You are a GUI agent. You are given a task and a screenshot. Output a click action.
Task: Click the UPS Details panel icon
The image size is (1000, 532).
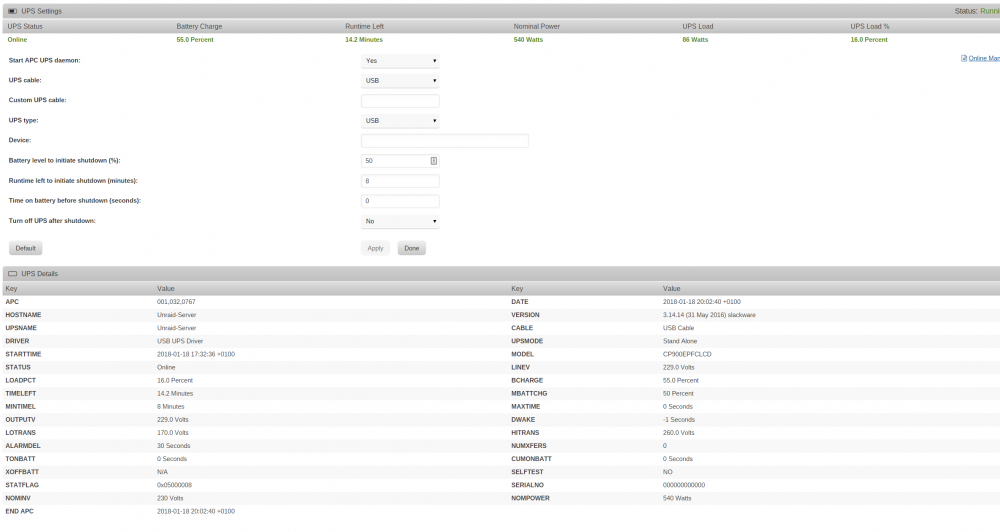(12, 274)
